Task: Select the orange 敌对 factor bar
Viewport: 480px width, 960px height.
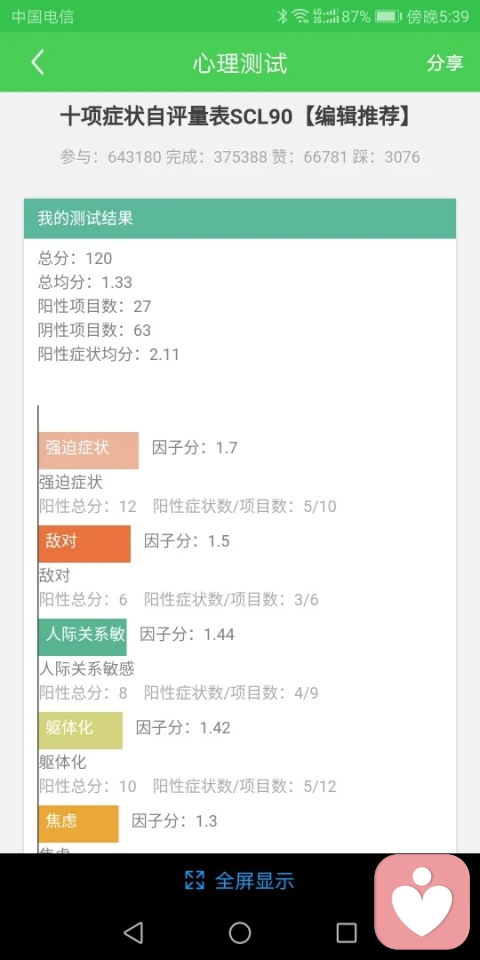Action: [84, 544]
